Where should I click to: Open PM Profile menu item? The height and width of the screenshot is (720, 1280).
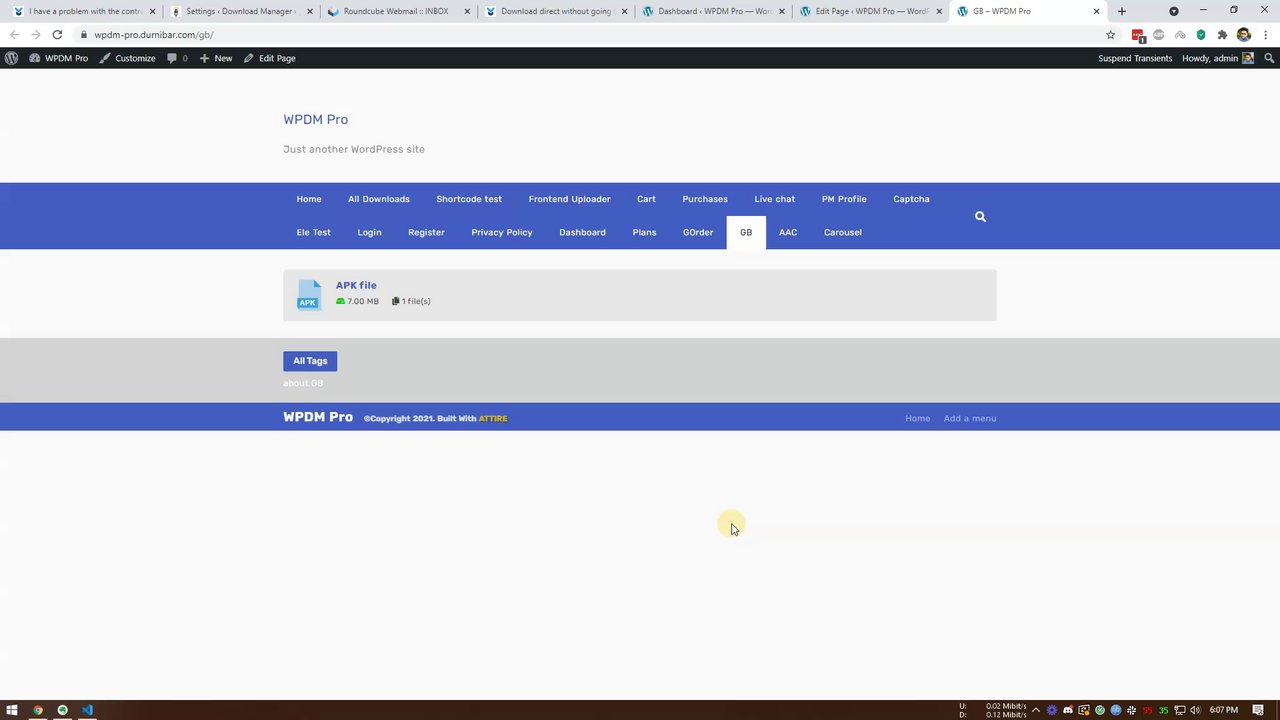844,199
